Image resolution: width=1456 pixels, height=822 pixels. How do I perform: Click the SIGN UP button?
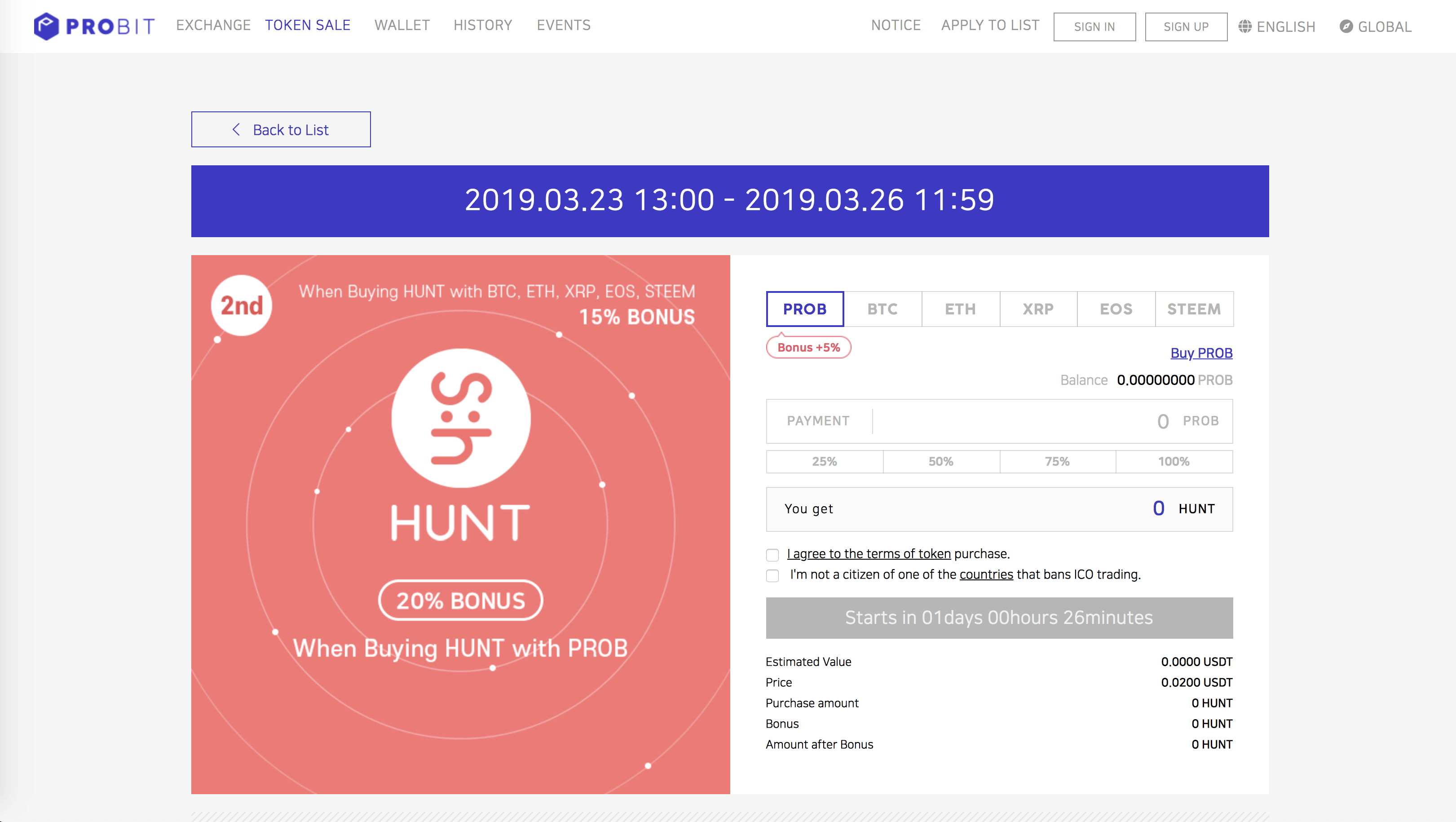pos(1186,27)
